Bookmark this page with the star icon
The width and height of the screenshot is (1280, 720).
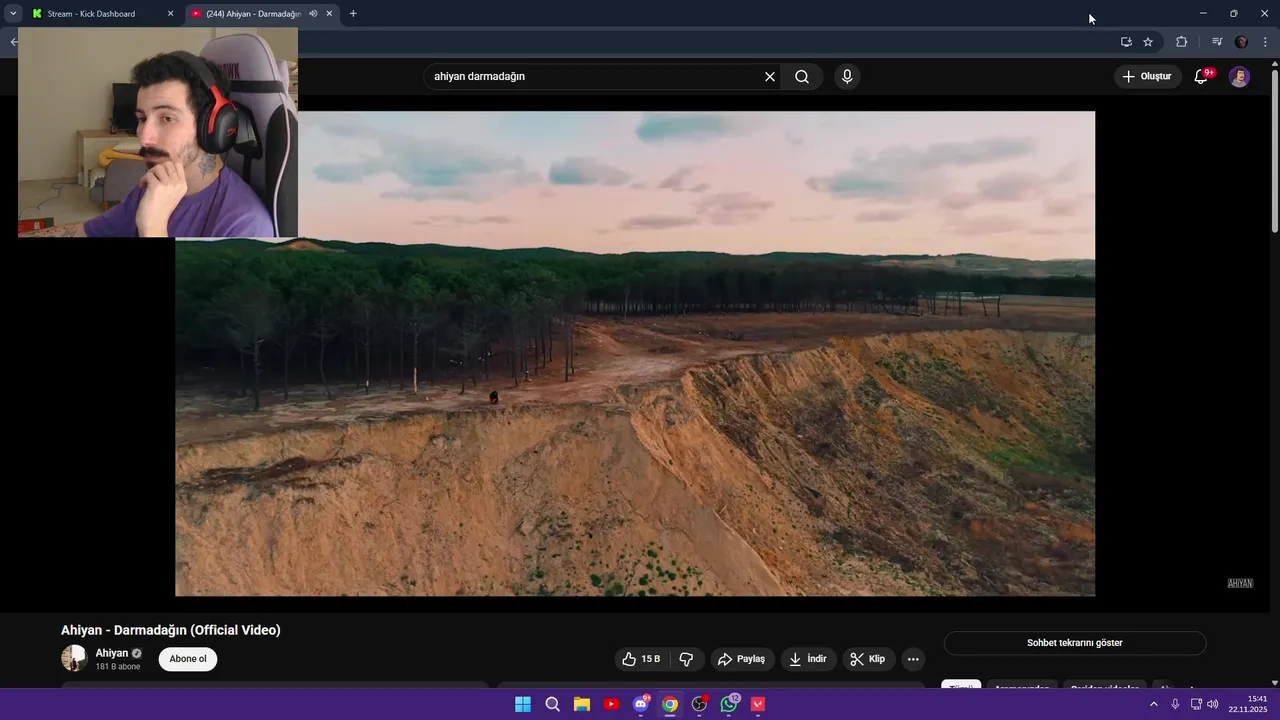(1148, 42)
